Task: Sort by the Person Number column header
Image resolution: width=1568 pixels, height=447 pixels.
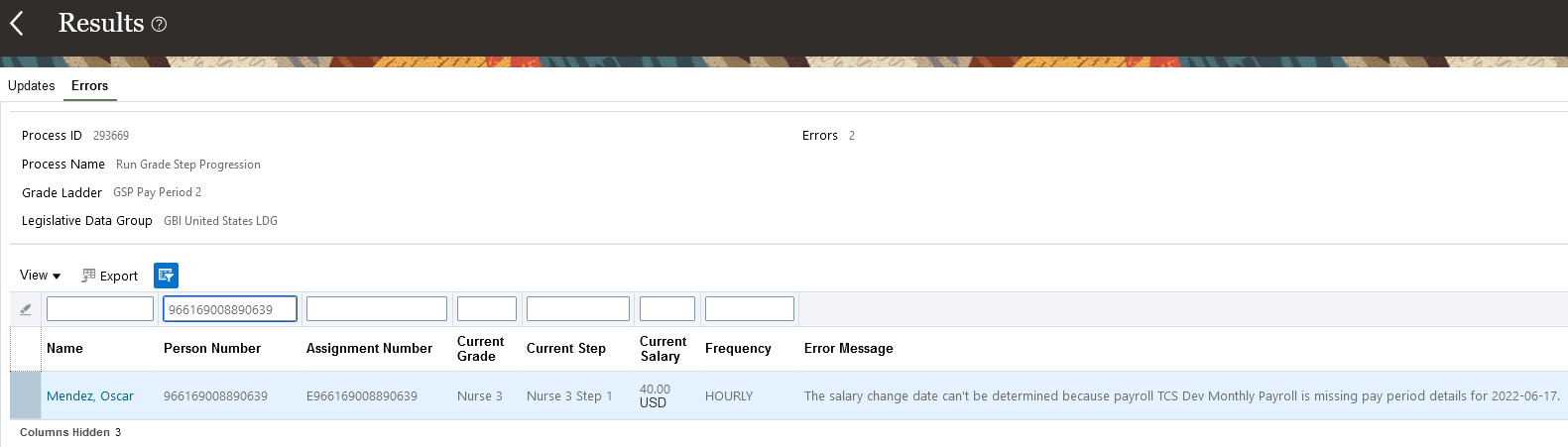Action: pos(212,349)
